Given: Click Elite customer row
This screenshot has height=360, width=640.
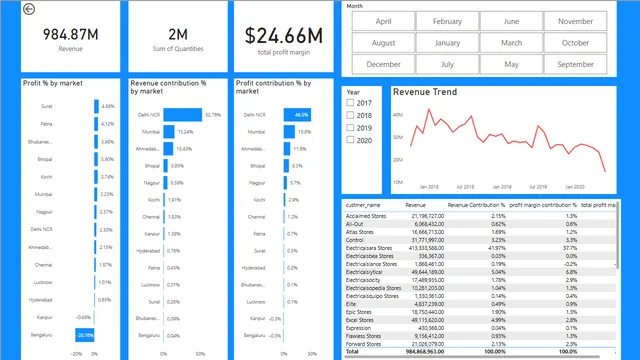Looking at the screenshot, I should [x=480, y=304].
